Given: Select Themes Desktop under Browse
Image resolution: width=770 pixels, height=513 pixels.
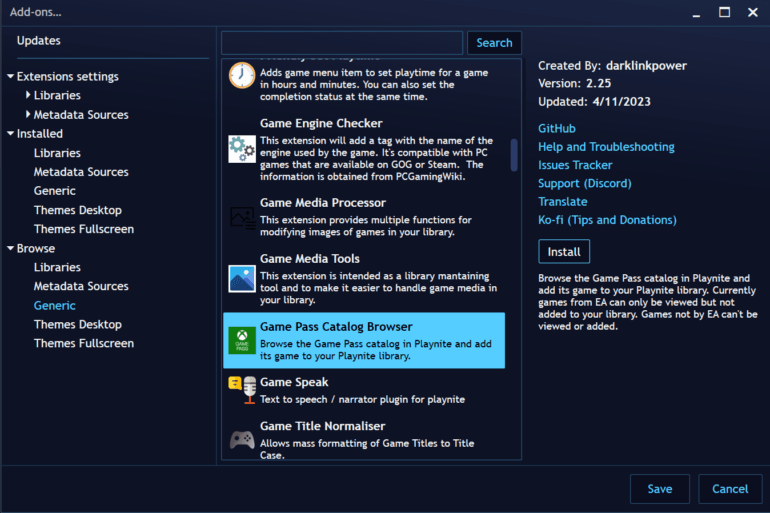Looking at the screenshot, I should [78, 324].
